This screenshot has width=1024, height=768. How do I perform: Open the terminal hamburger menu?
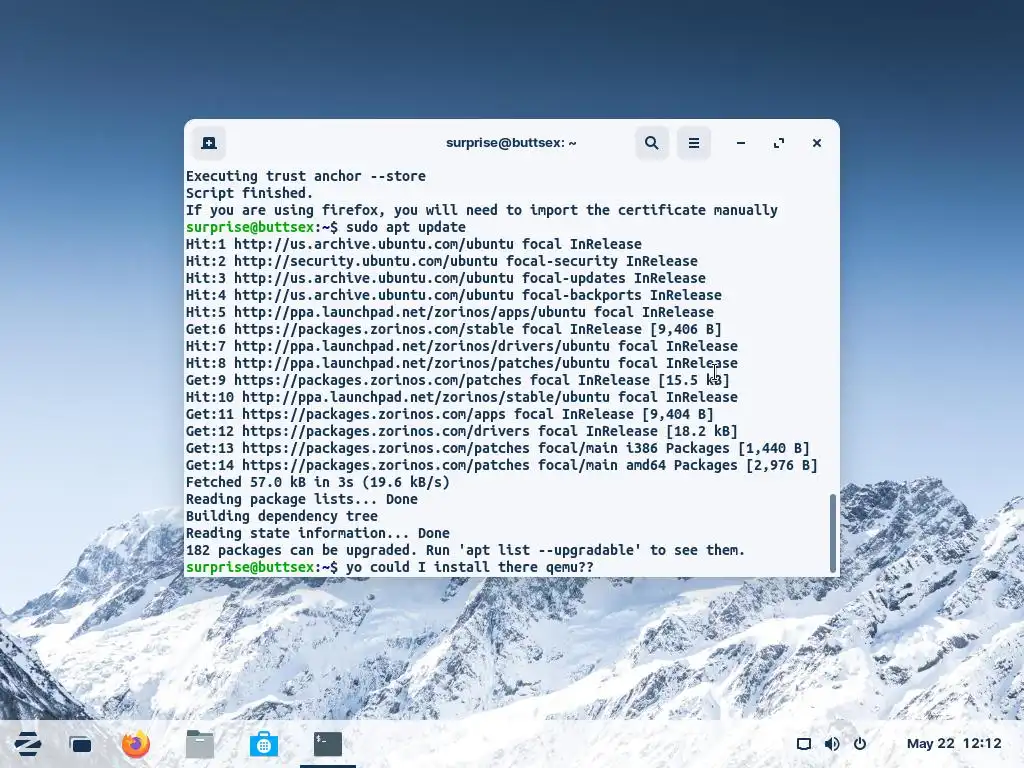[x=694, y=143]
